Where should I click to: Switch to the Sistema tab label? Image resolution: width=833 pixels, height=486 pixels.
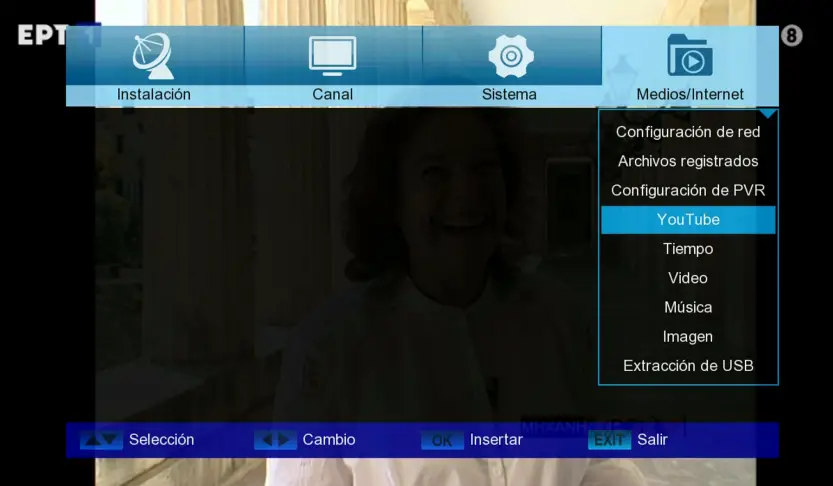click(x=509, y=94)
